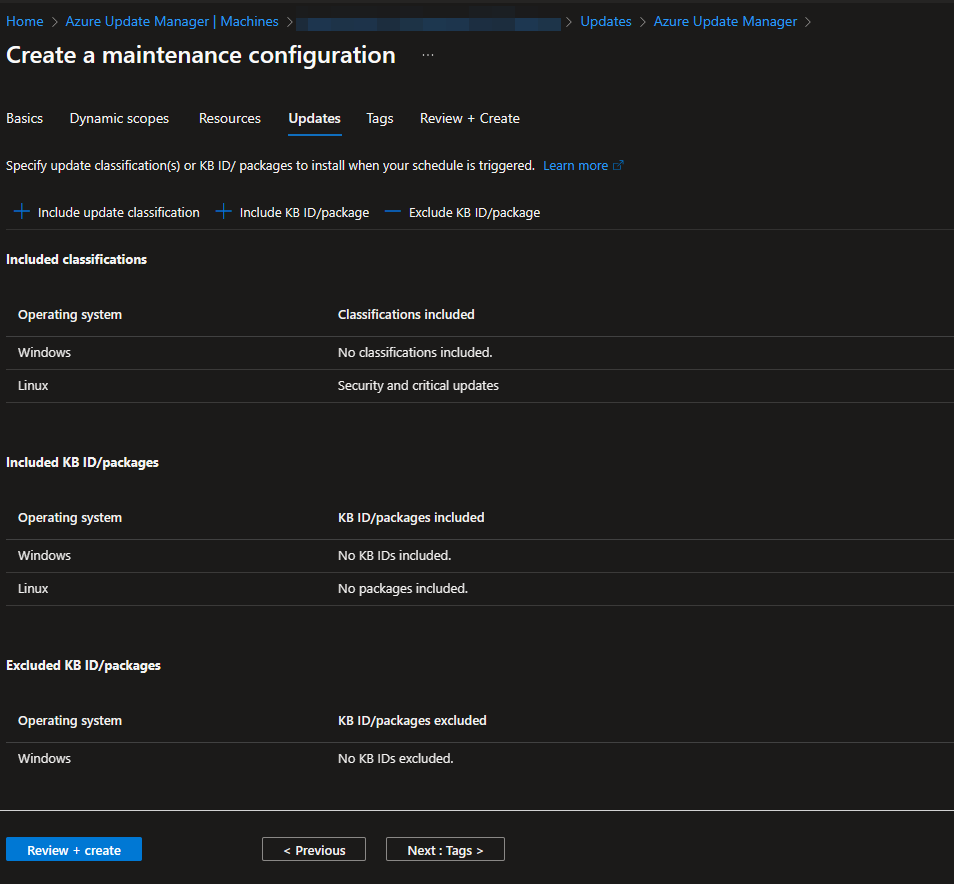The image size is (954, 884).
Task: Click the 'KB ID/packages included' column header
Action: 411,518
